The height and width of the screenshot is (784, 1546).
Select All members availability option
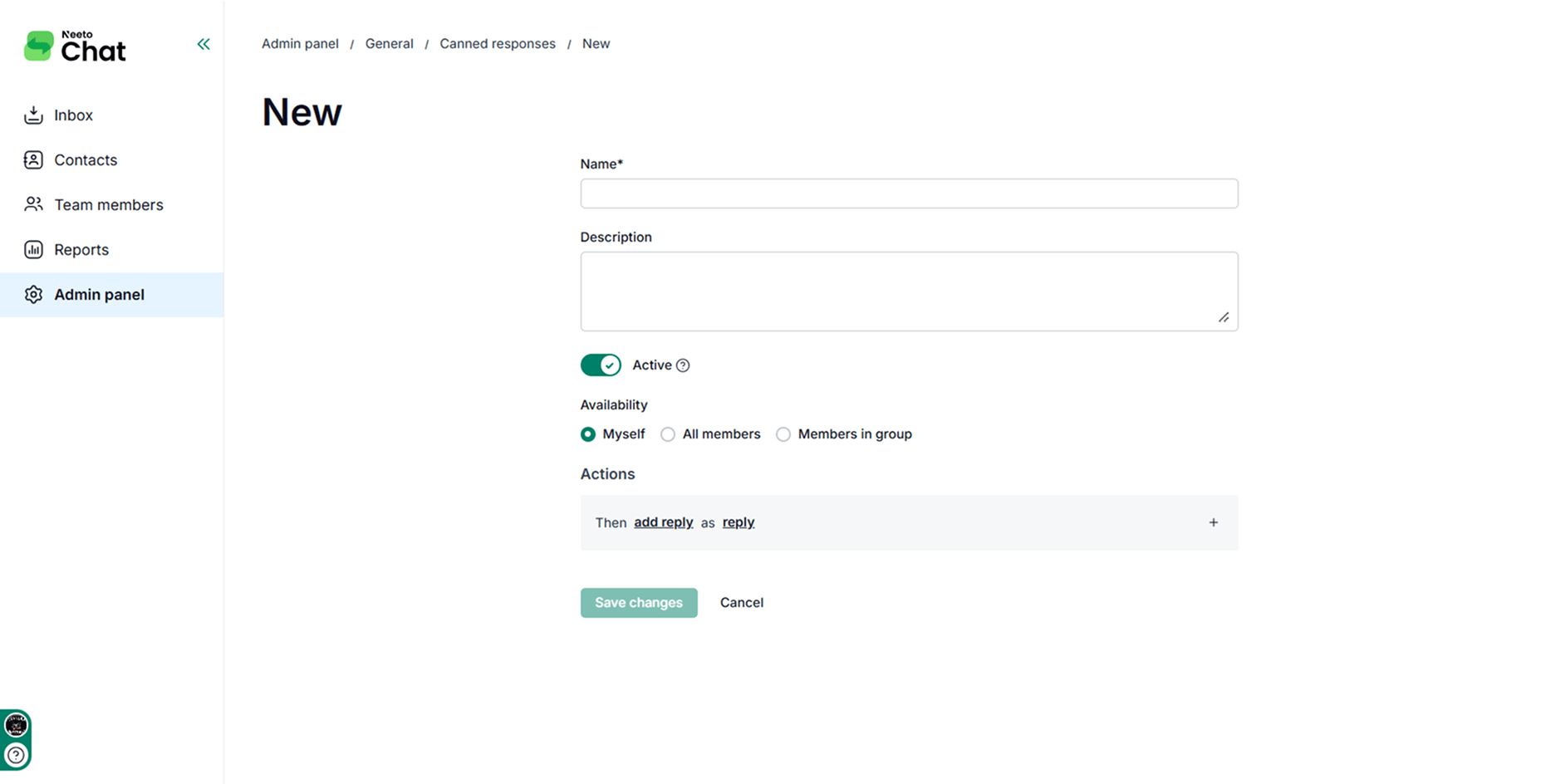668,434
